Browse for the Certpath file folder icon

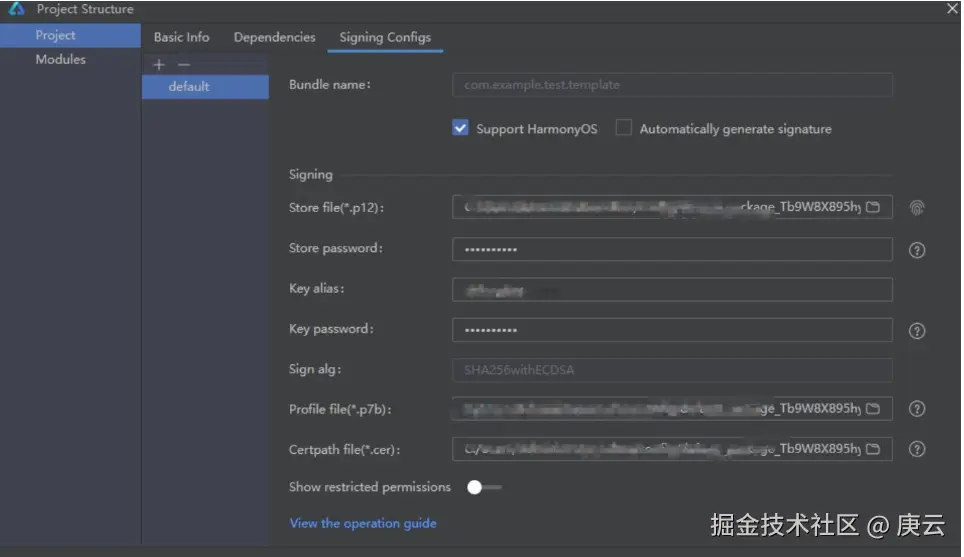tap(872, 449)
